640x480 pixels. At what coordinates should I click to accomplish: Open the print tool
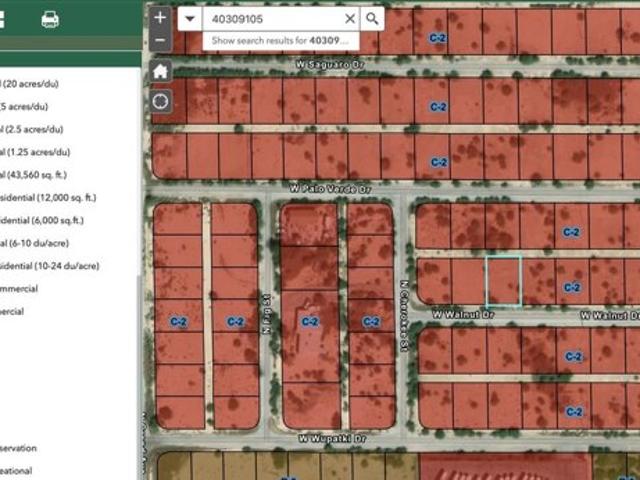pyautogui.click(x=49, y=19)
